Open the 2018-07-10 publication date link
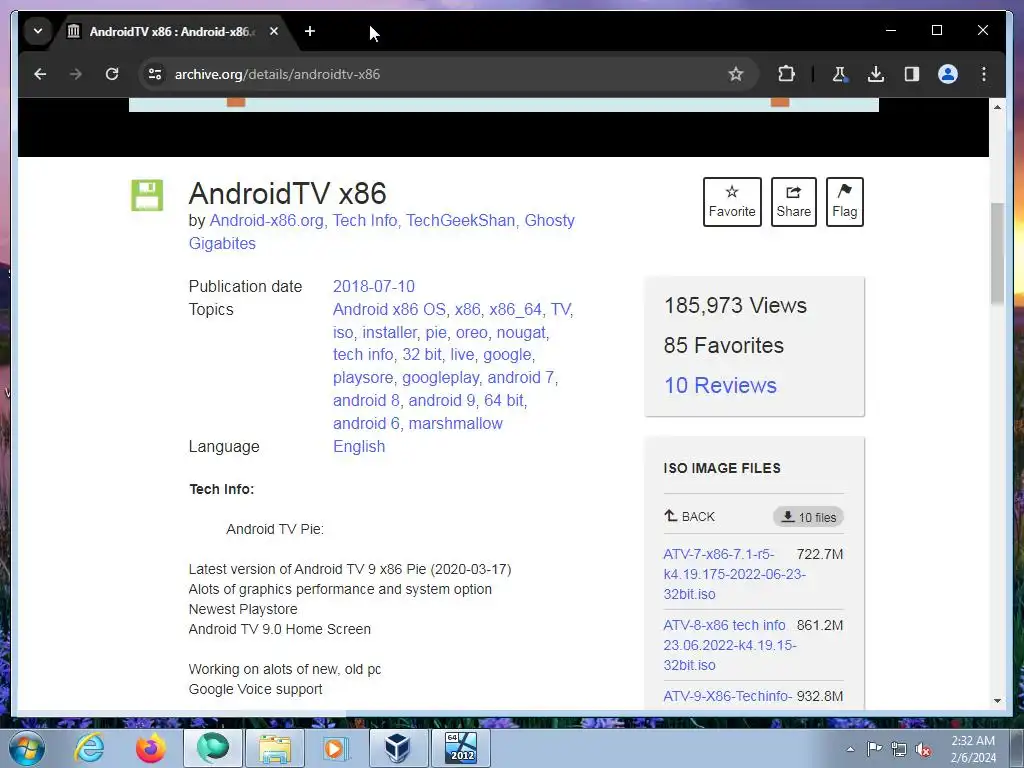The image size is (1024, 768). coord(374,287)
